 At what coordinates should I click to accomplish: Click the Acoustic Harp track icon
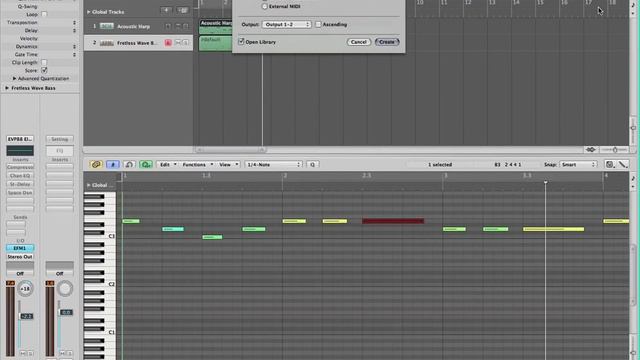(107, 27)
